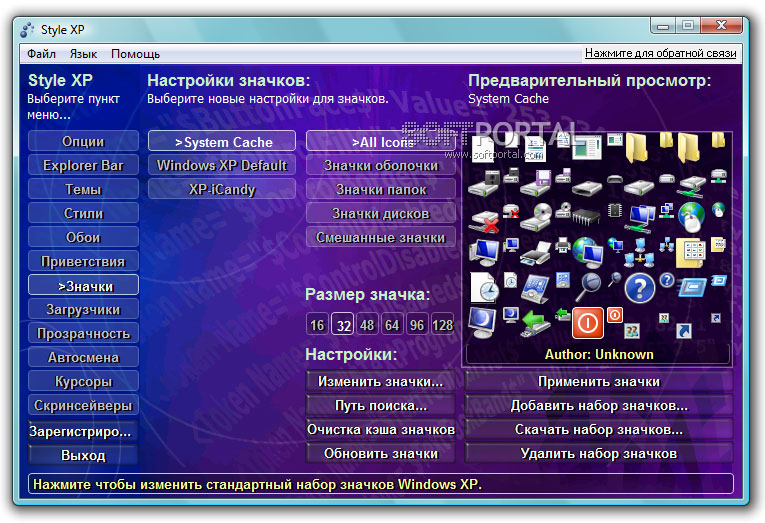Go to the Прозрачность section

pos(83,333)
